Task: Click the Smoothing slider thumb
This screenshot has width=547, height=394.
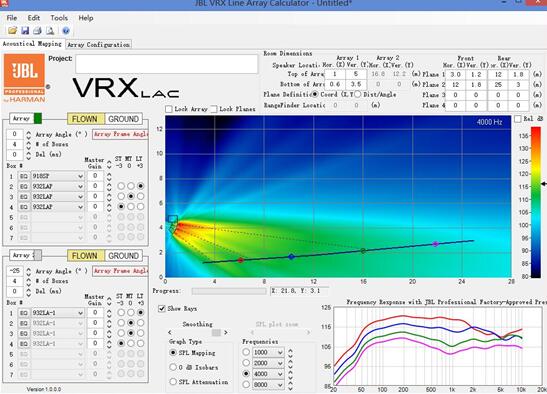Action: [216, 333]
